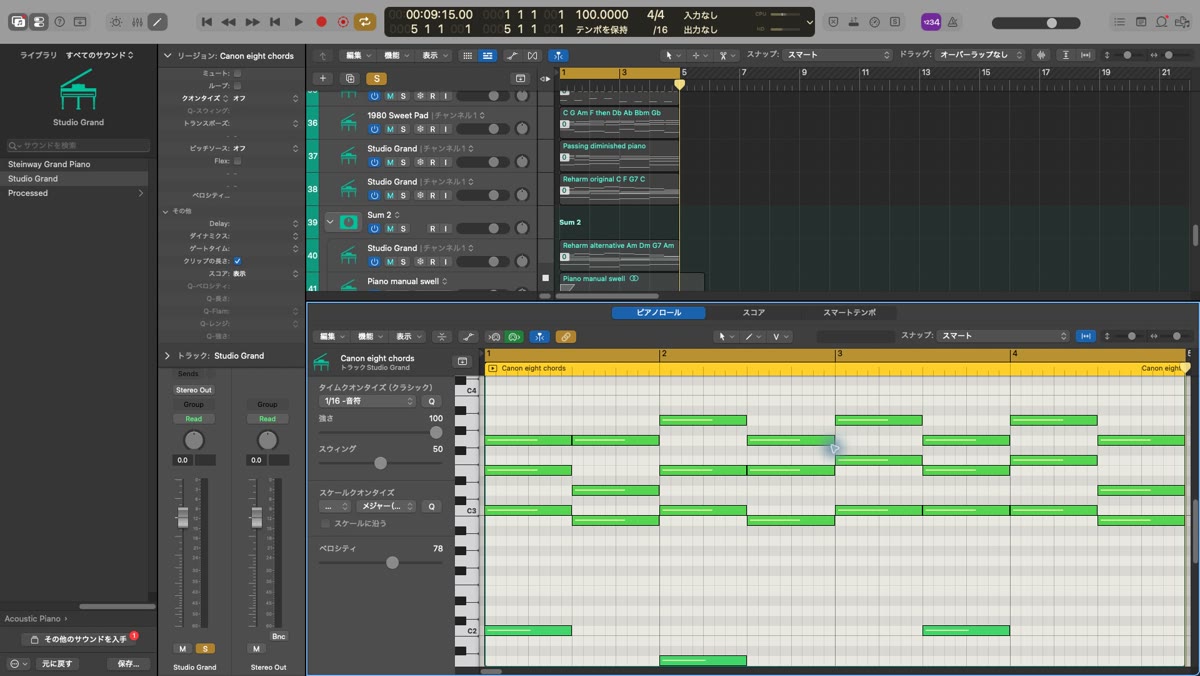Toggle the track automation curve icon
This screenshot has height=676, width=1200.
(512, 55)
